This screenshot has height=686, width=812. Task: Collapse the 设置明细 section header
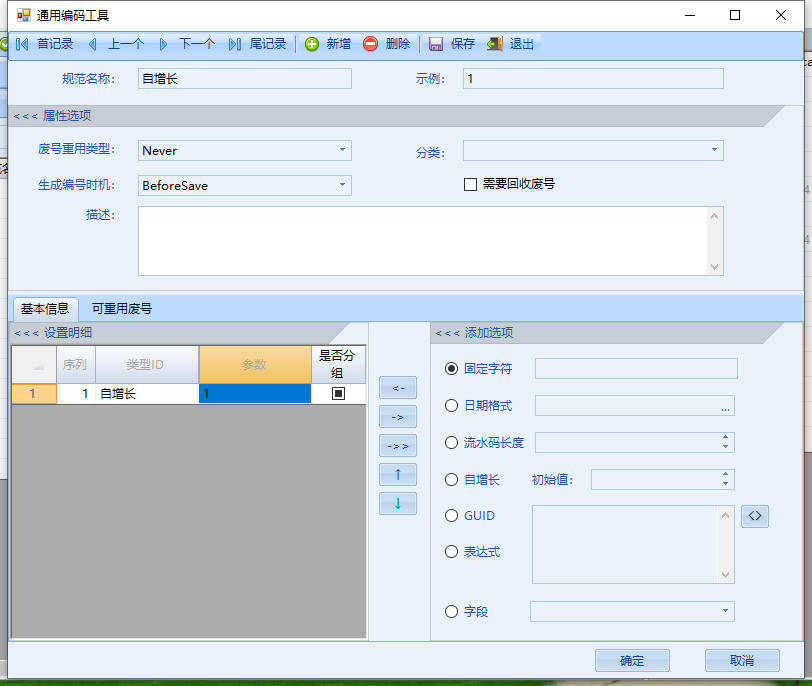pyautogui.click(x=53, y=333)
